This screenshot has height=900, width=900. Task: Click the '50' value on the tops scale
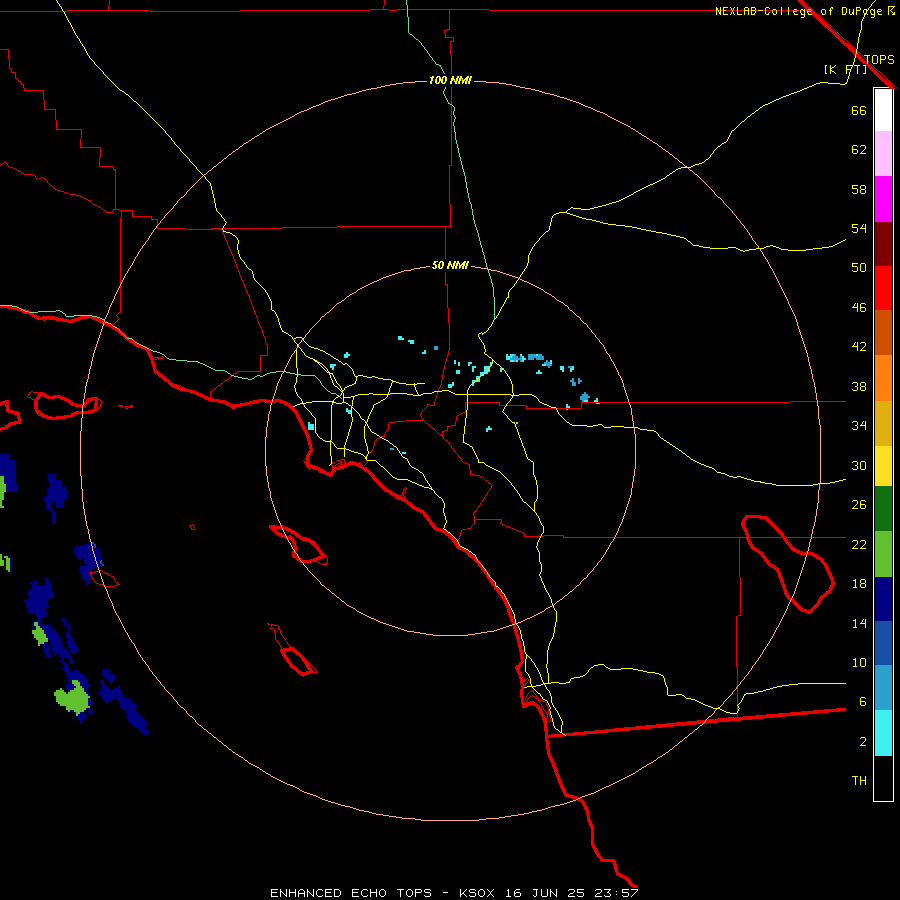859,267
